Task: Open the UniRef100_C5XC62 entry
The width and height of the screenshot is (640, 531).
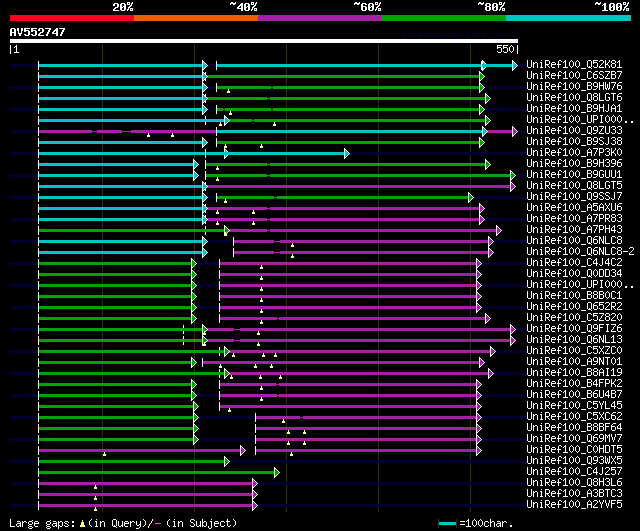Action: click(x=574, y=417)
